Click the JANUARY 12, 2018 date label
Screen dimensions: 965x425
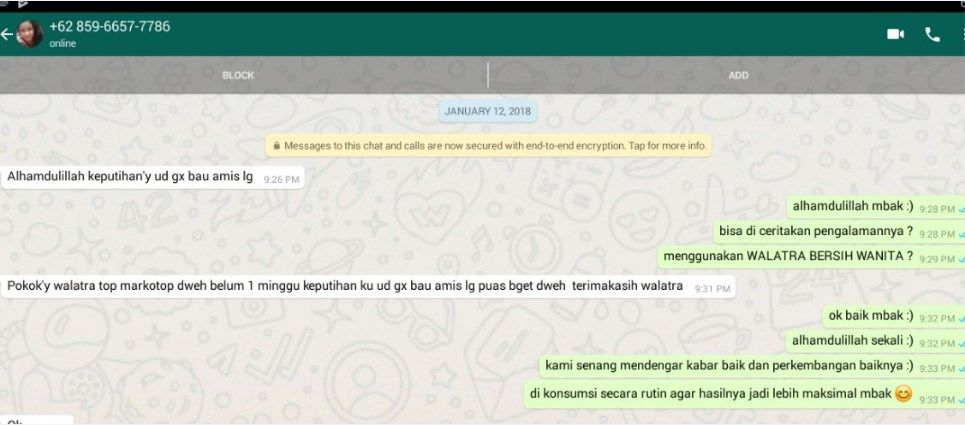tap(489, 111)
